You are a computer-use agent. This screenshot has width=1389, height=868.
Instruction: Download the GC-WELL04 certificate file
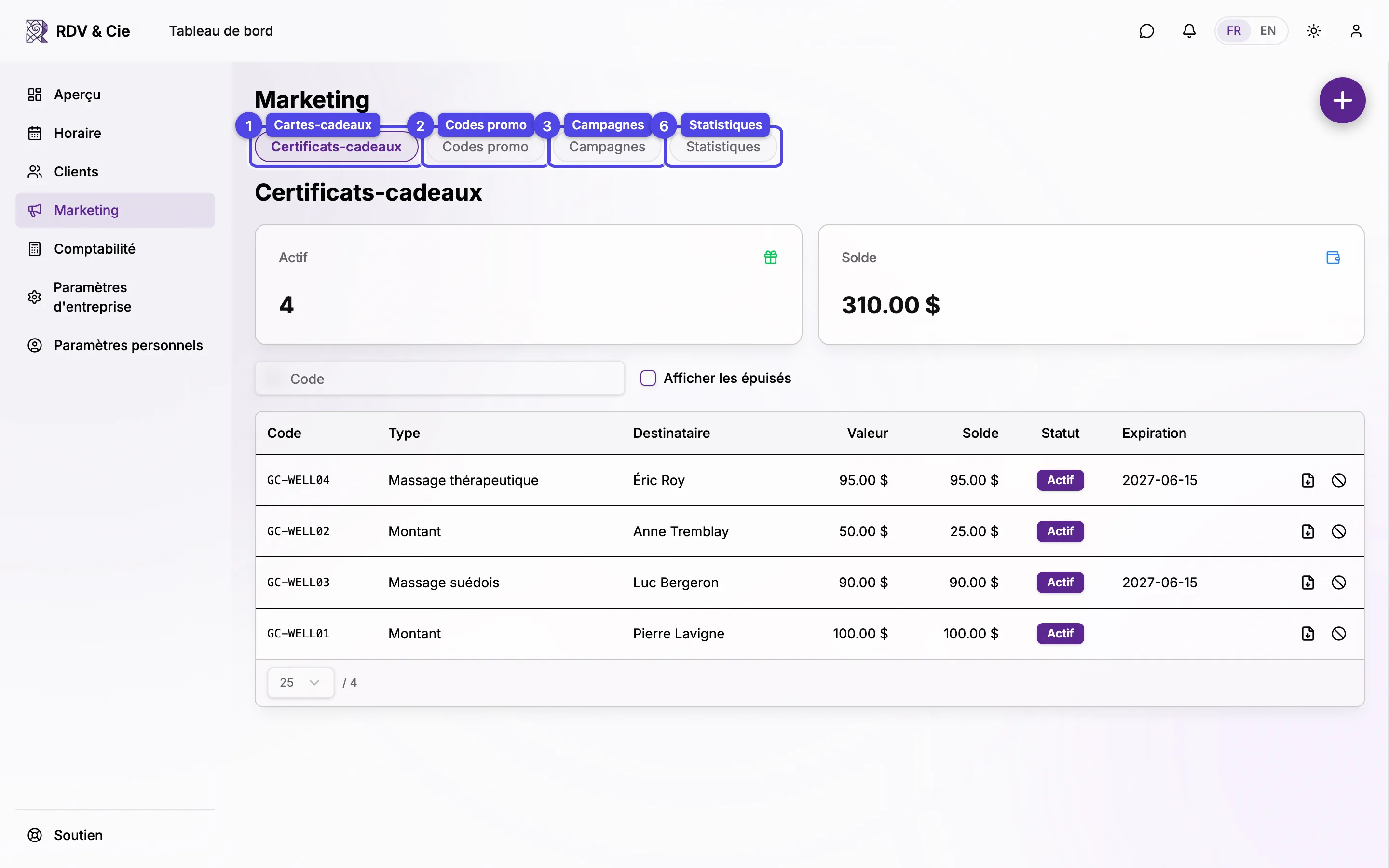click(x=1307, y=480)
